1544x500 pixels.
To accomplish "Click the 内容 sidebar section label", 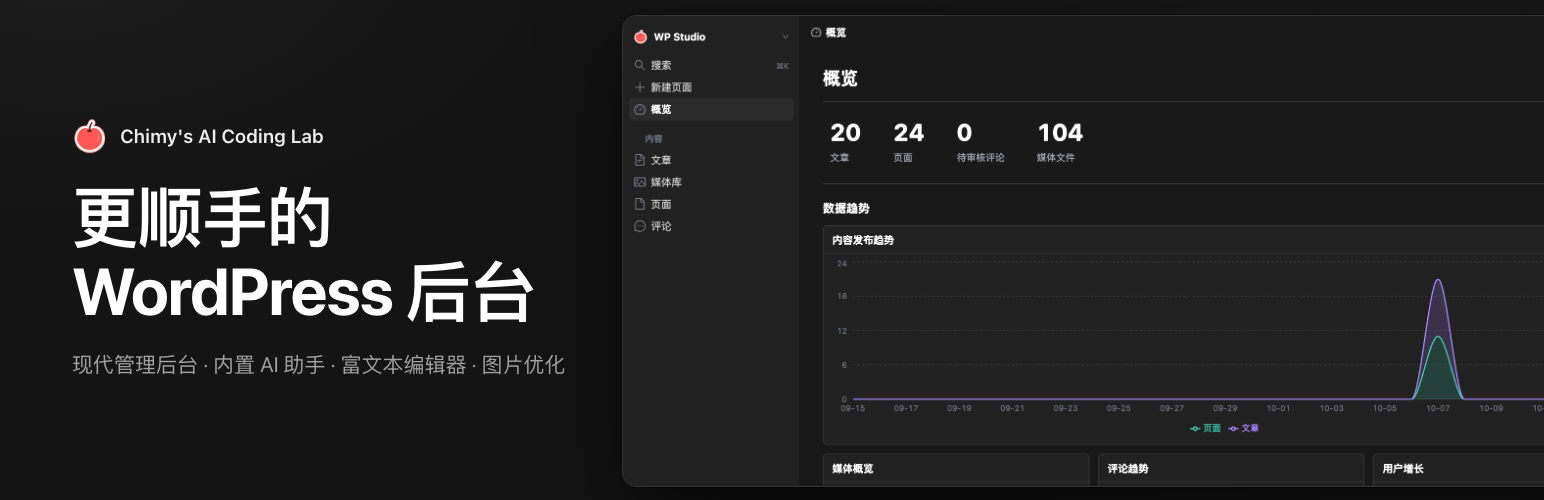I will click(654, 139).
